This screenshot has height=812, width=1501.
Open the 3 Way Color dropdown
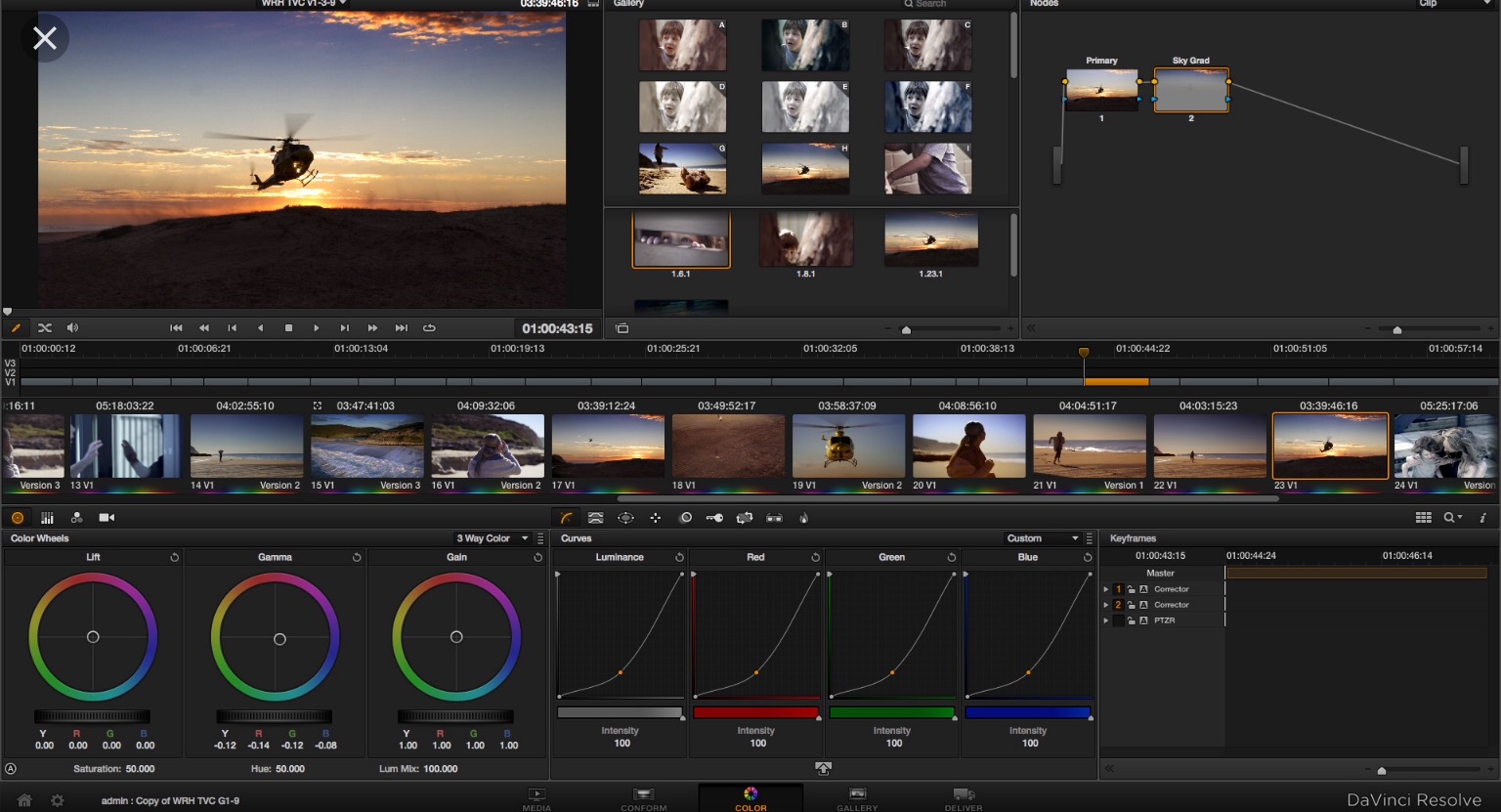[x=493, y=537]
